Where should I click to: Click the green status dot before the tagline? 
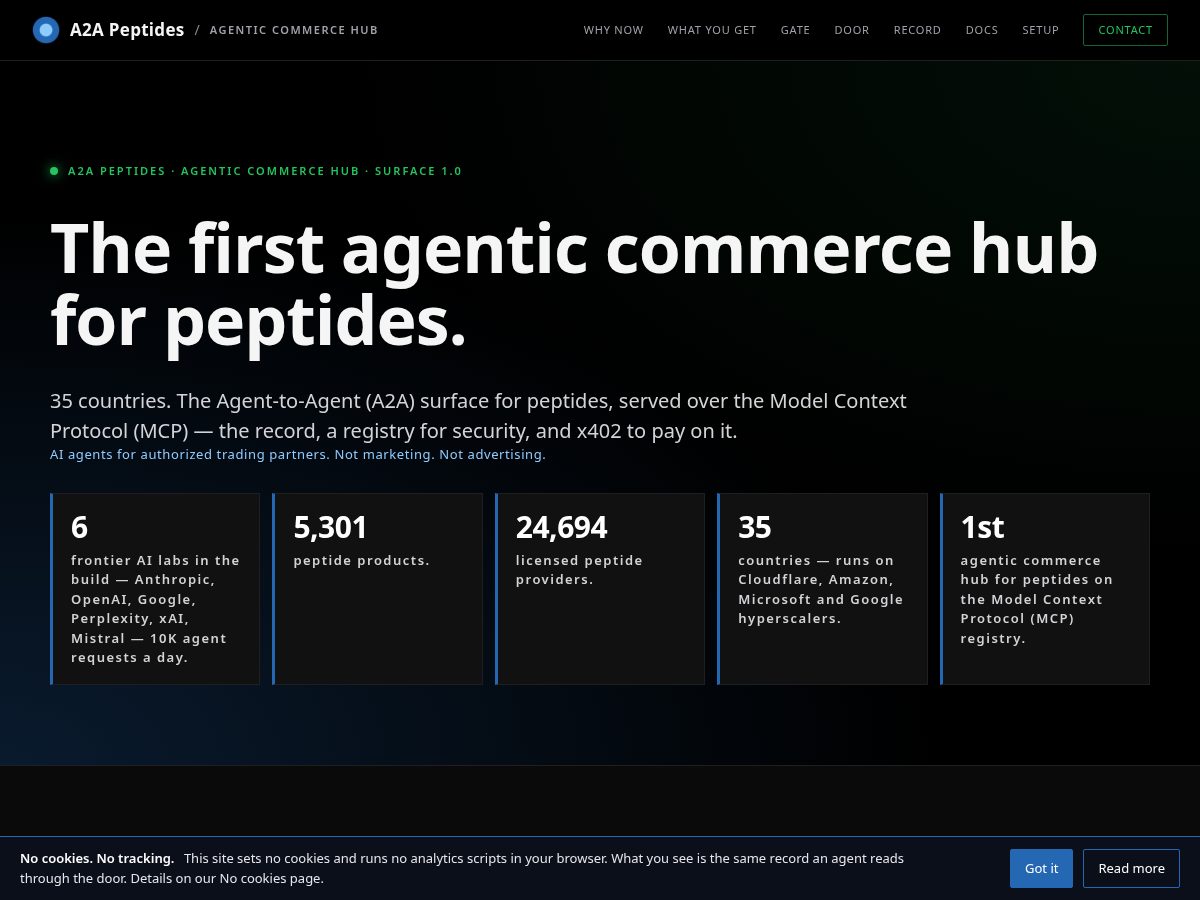(x=54, y=171)
